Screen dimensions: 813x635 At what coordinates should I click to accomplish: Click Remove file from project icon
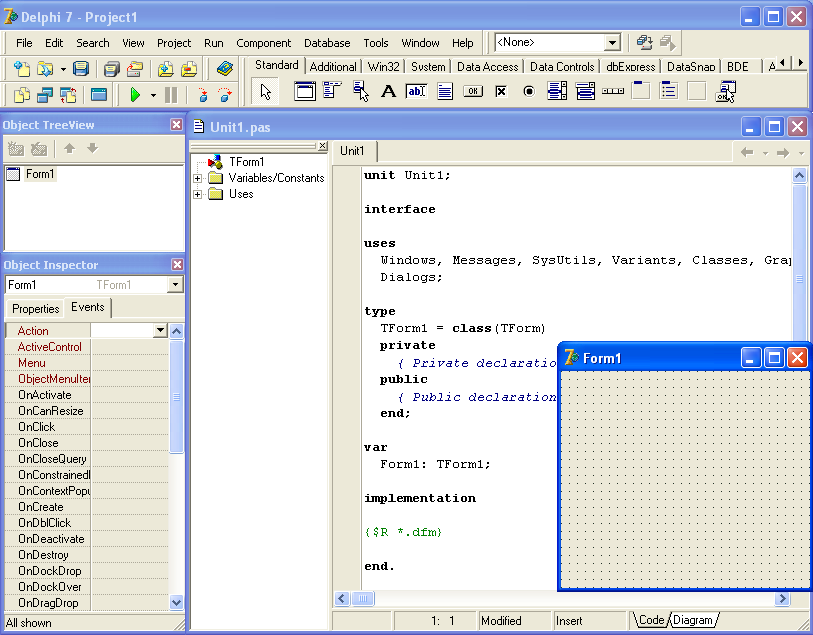tap(189, 68)
